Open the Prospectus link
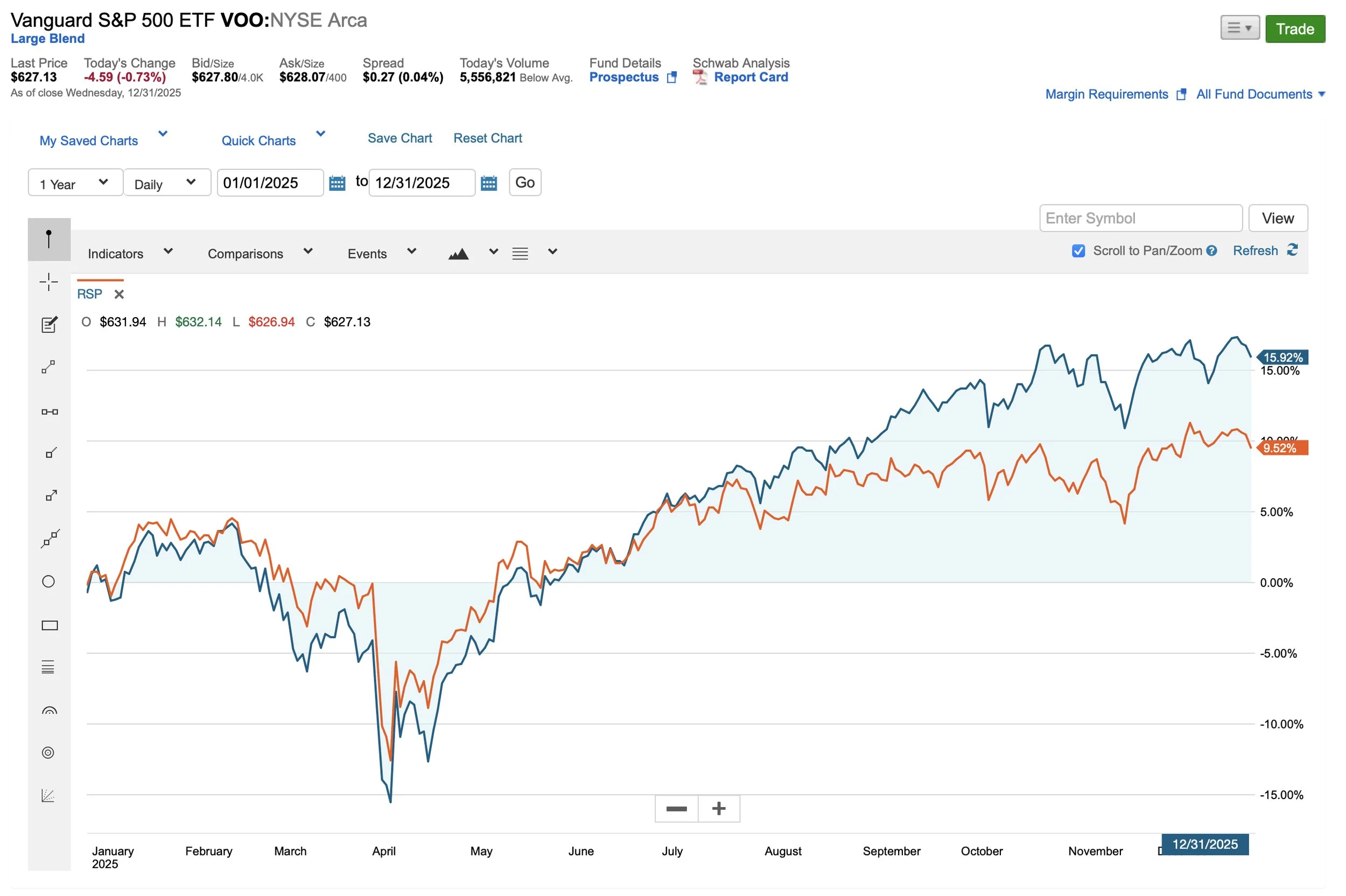The image size is (1346, 896). (624, 77)
